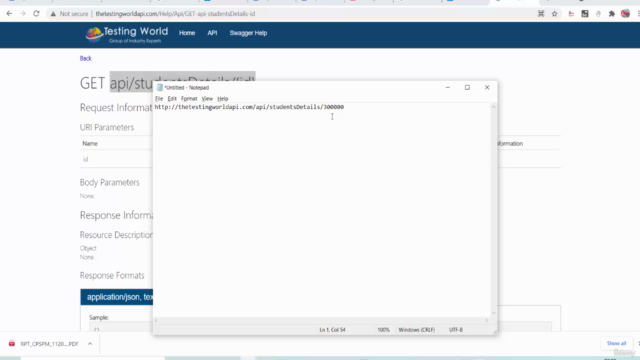The image size is (640, 360).
Task: Click the 'Ln 1, Col 54' status entry
Action: (332, 330)
